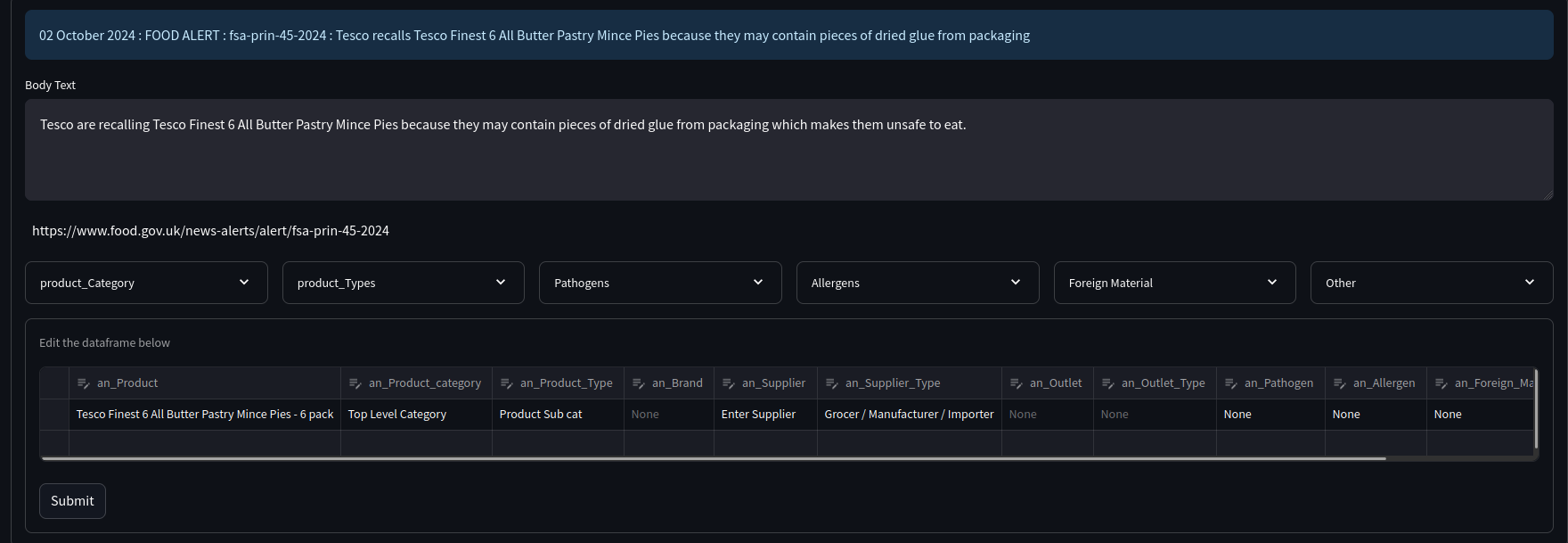
Task: Open the food.gov.uk alert URL
Action: pos(210,231)
